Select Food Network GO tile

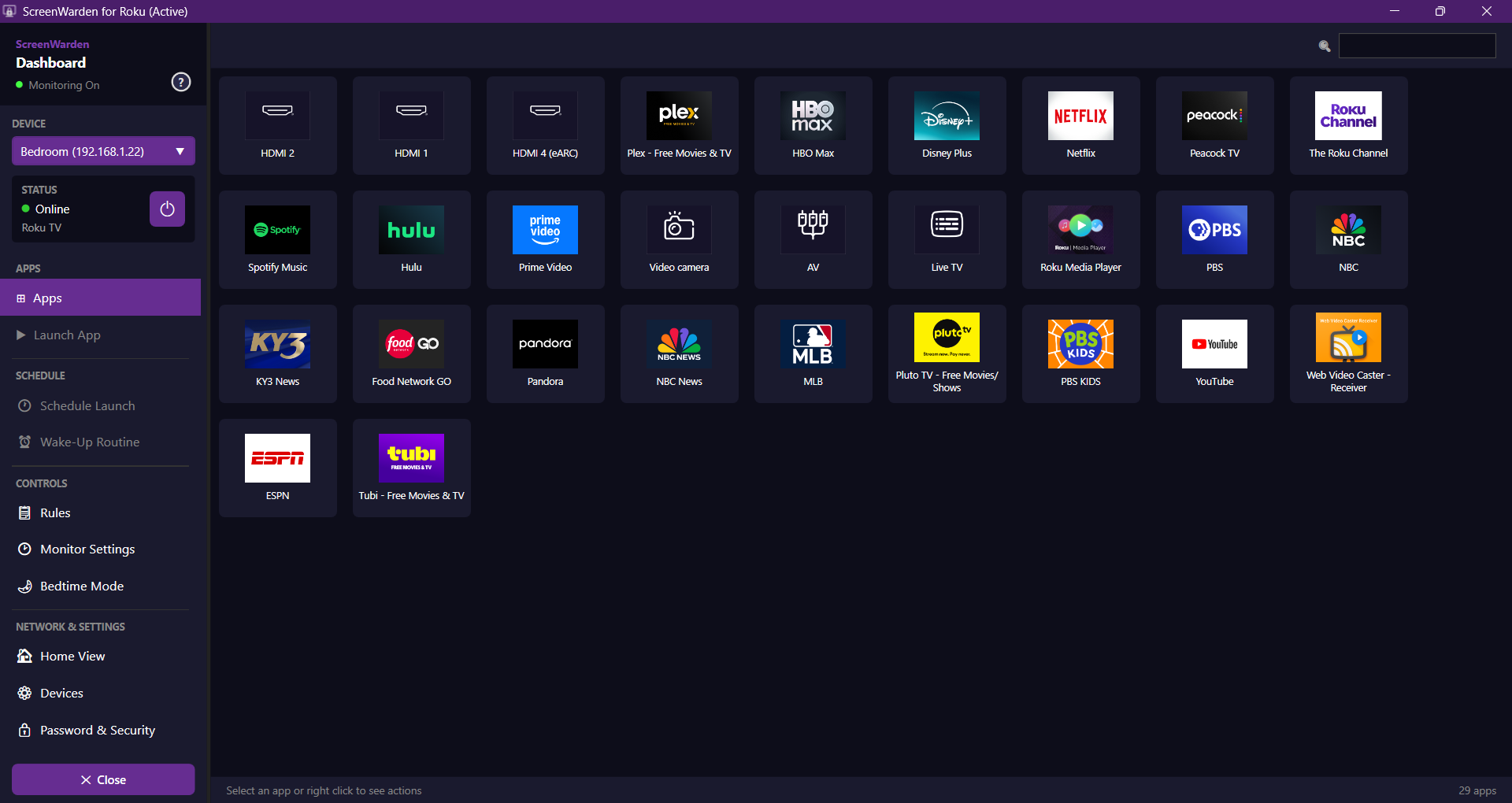(411, 354)
